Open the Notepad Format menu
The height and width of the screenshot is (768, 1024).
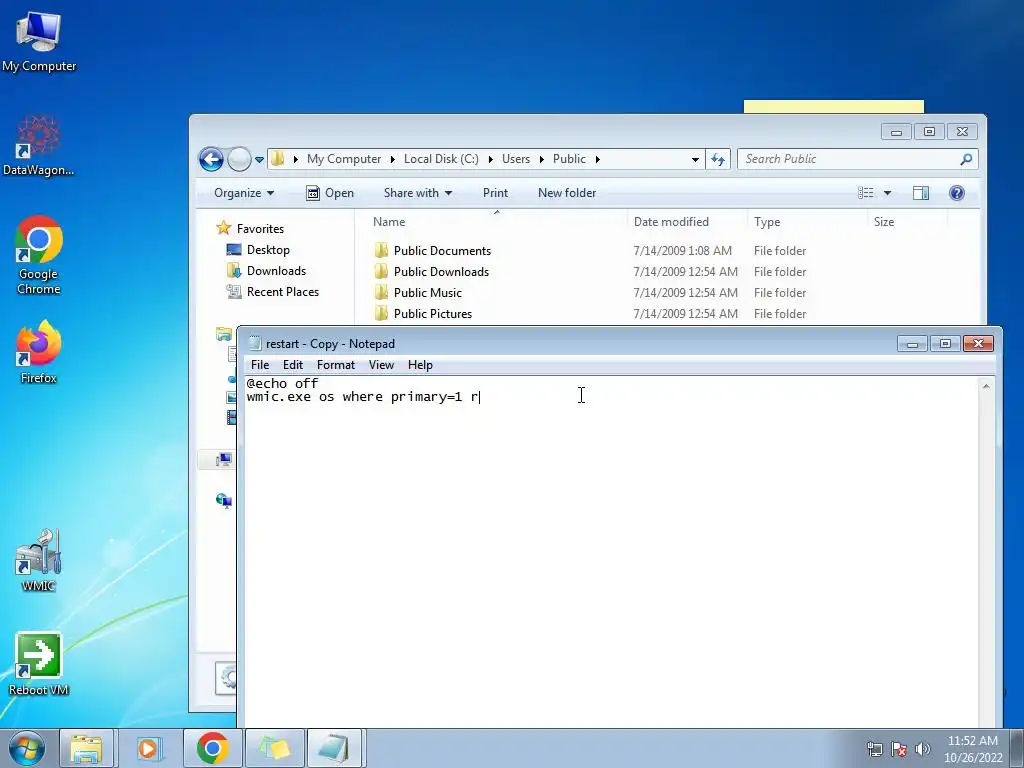click(336, 365)
